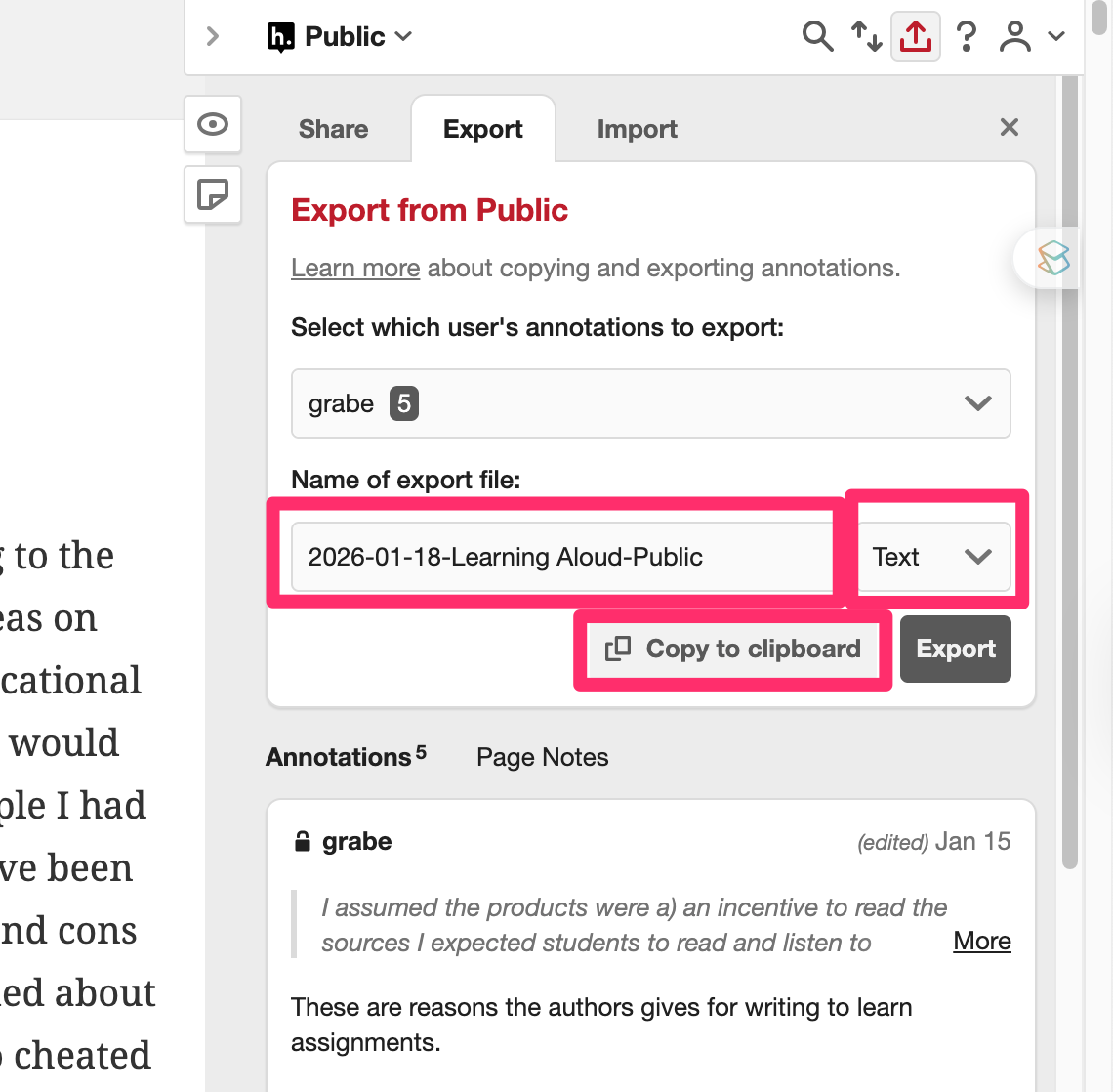1113x1092 pixels.
Task: Toggle highlights visibility eye icon
Action: [x=213, y=124]
